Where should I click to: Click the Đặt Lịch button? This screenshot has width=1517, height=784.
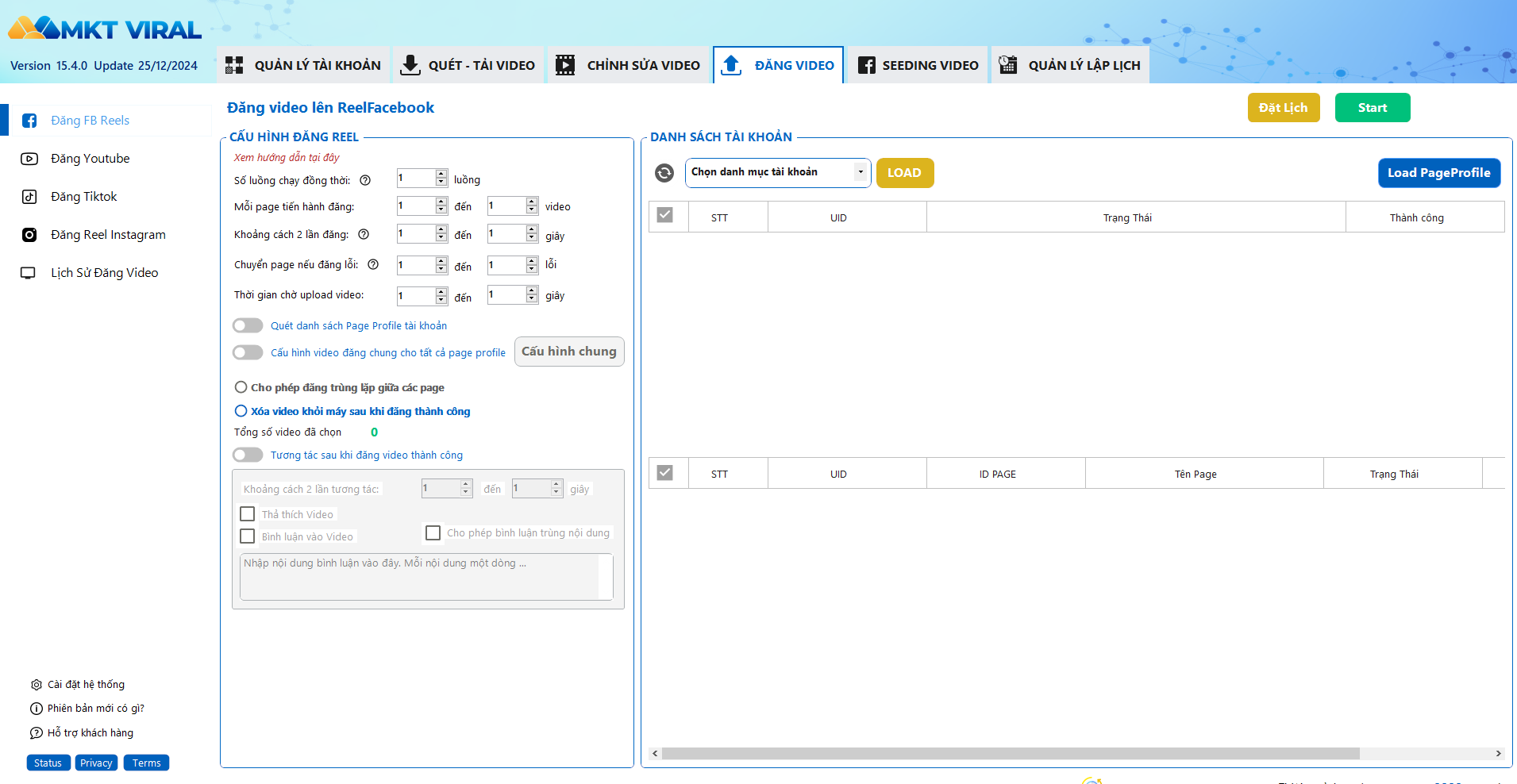tap(1284, 108)
